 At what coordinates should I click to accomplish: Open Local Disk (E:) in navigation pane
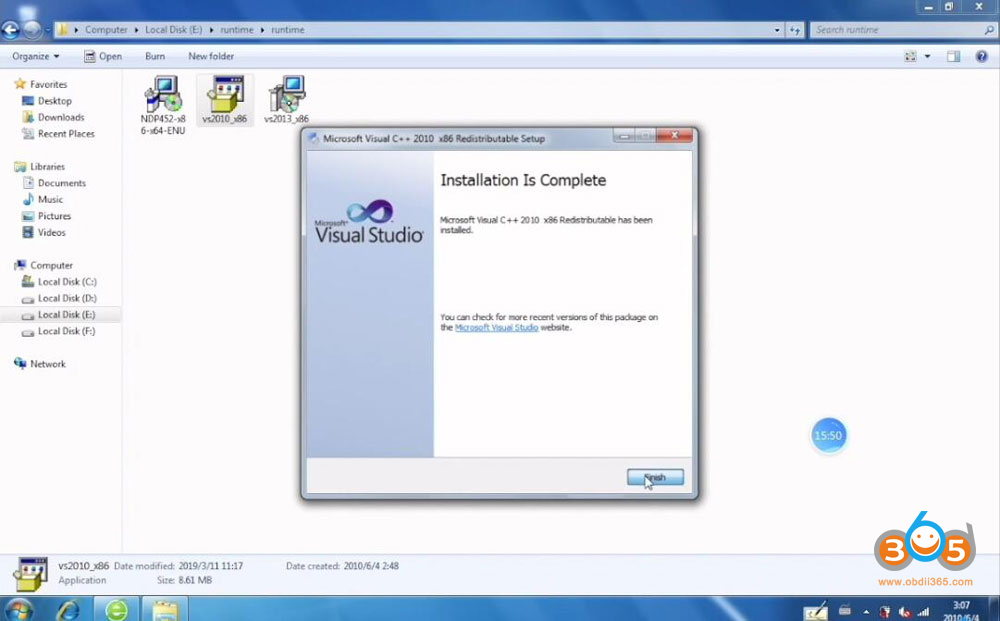61,315
